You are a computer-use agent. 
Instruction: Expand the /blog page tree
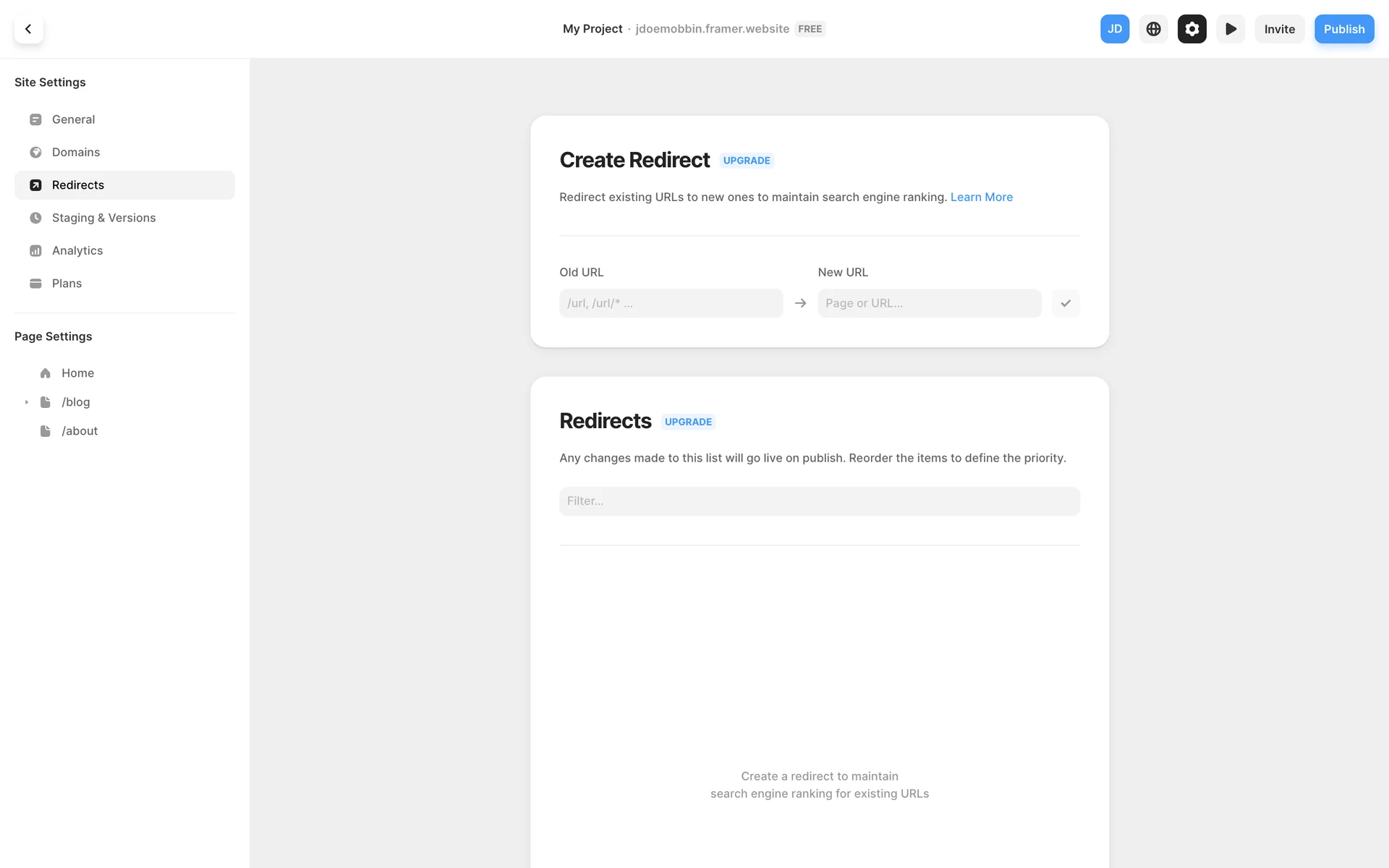[27, 402]
